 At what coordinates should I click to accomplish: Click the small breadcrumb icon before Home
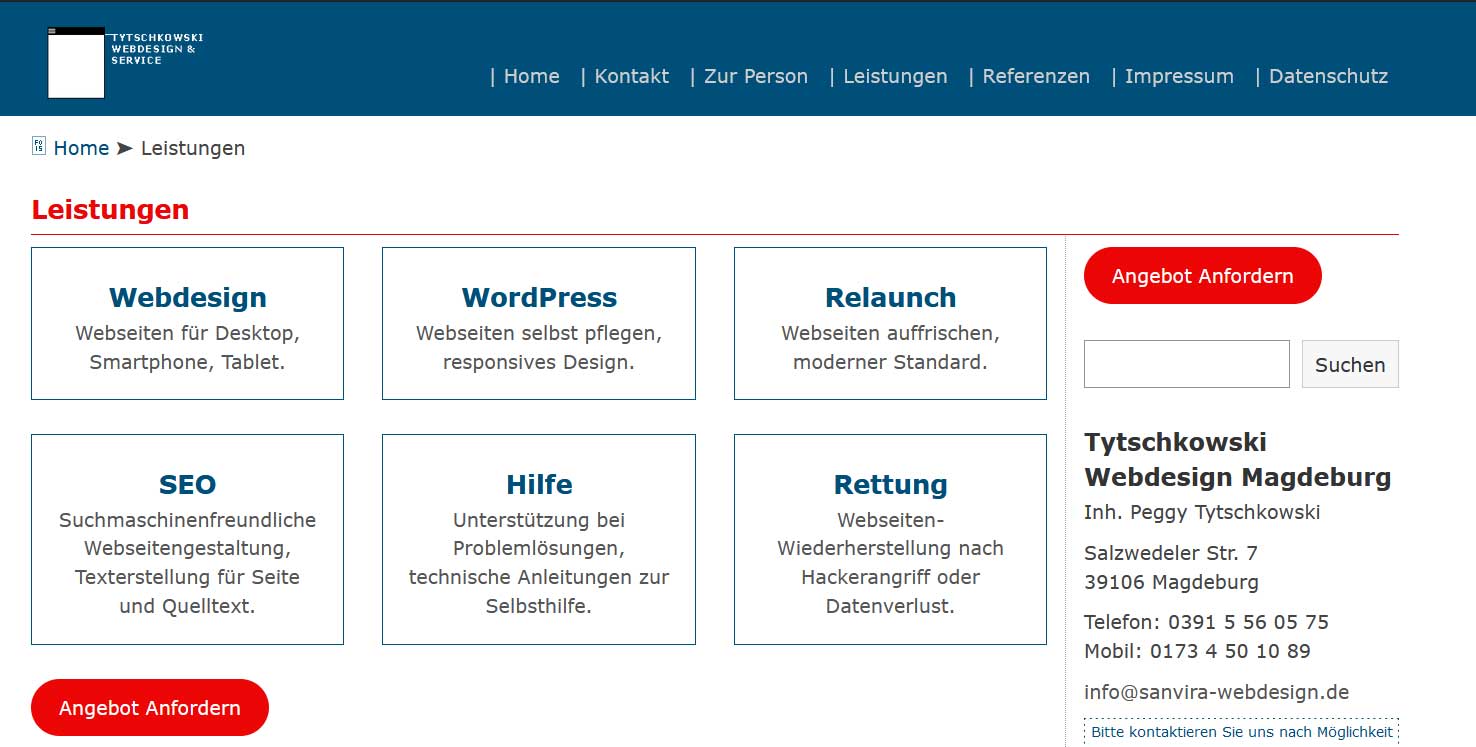(x=39, y=146)
